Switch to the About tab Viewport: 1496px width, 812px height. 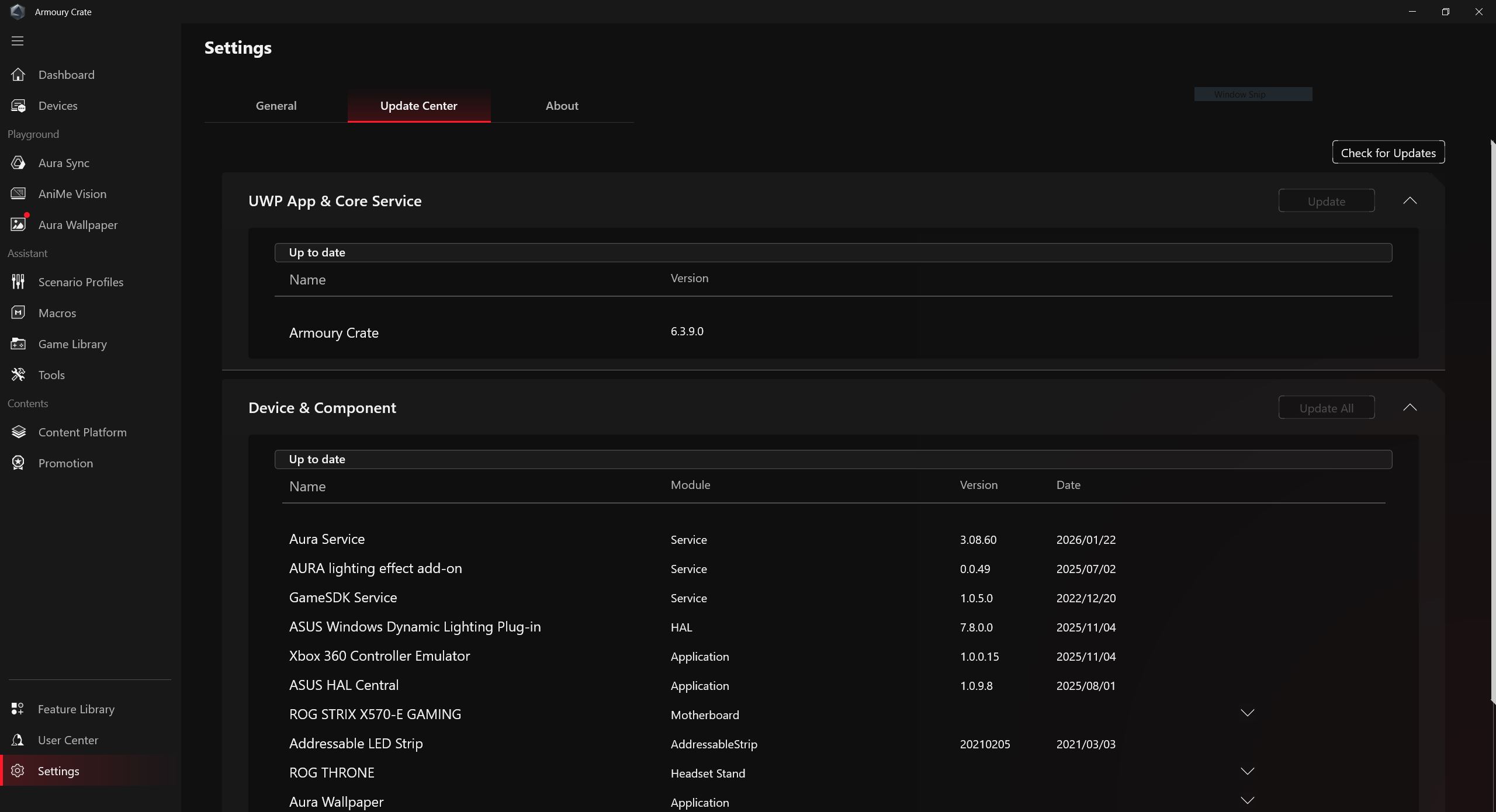point(562,106)
